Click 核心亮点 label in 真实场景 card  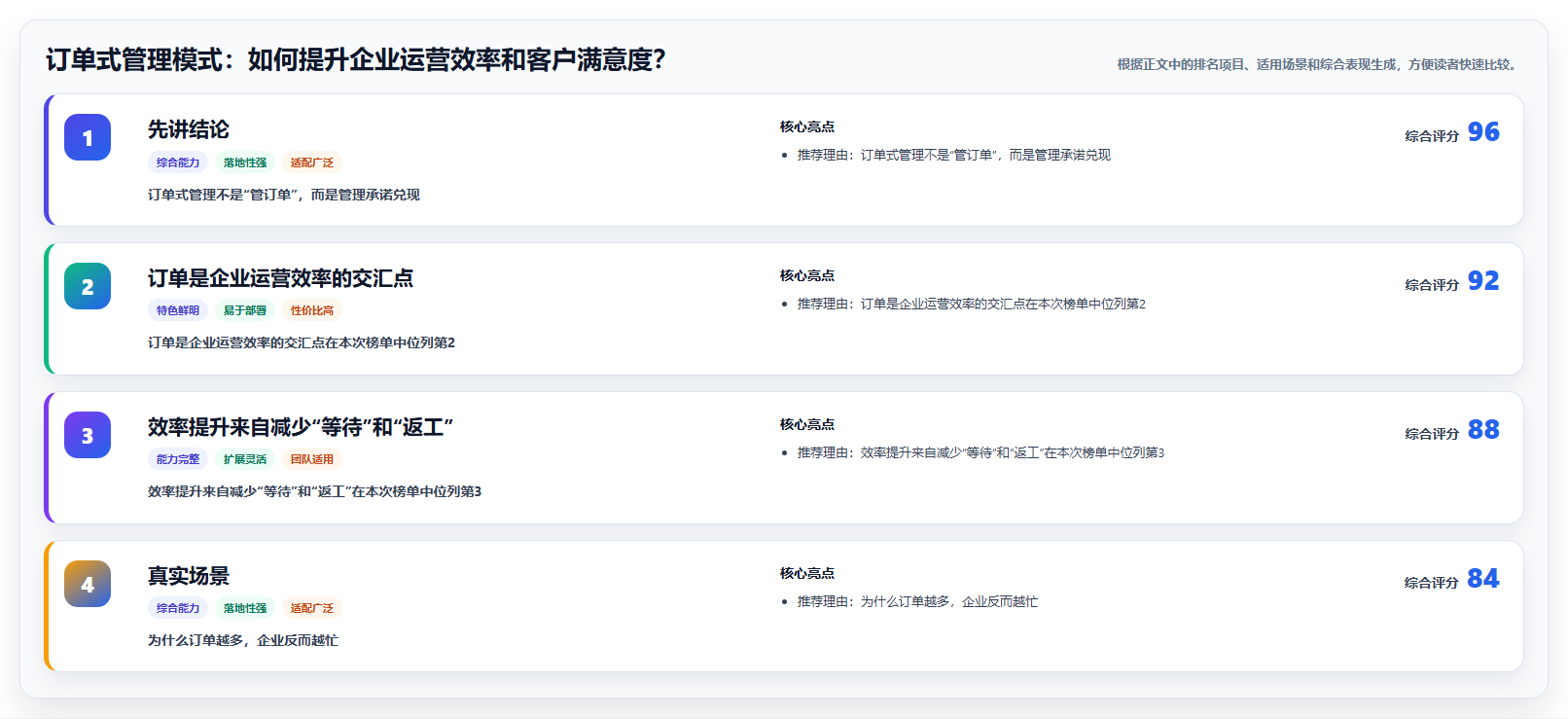[x=807, y=573]
